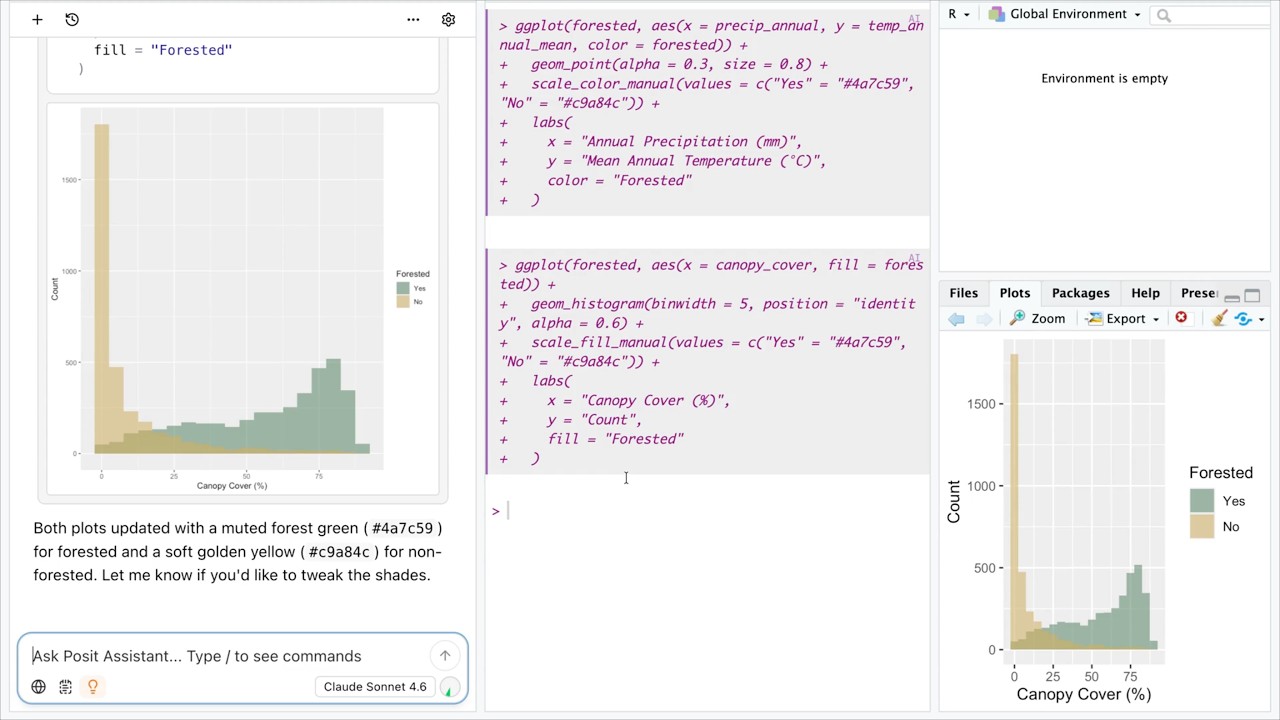The image size is (1280, 720).
Task: Click the Zoom magnifier icon in Plots toolbar
Action: 1018,319
